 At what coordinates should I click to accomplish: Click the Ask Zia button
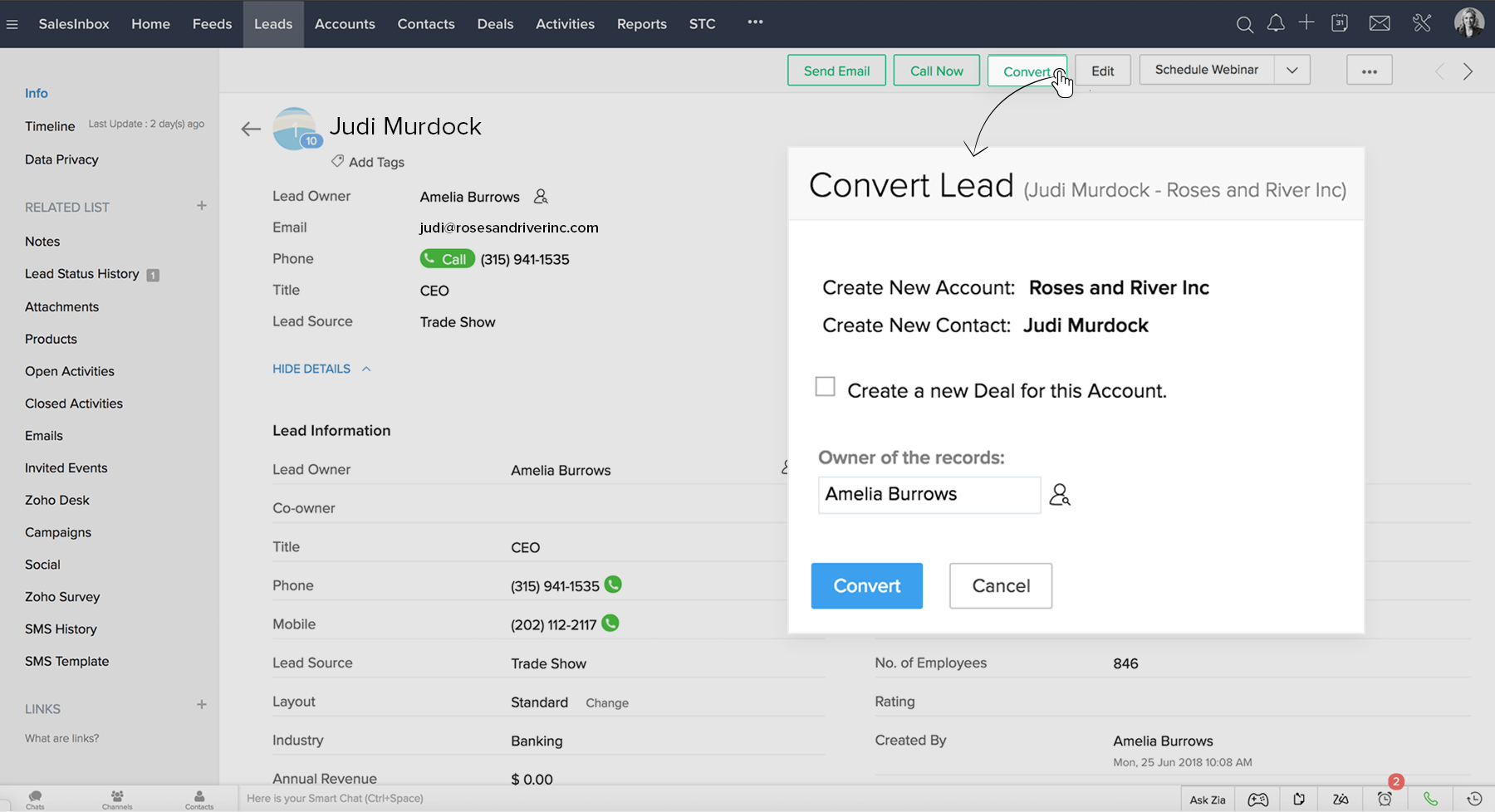tap(1207, 800)
